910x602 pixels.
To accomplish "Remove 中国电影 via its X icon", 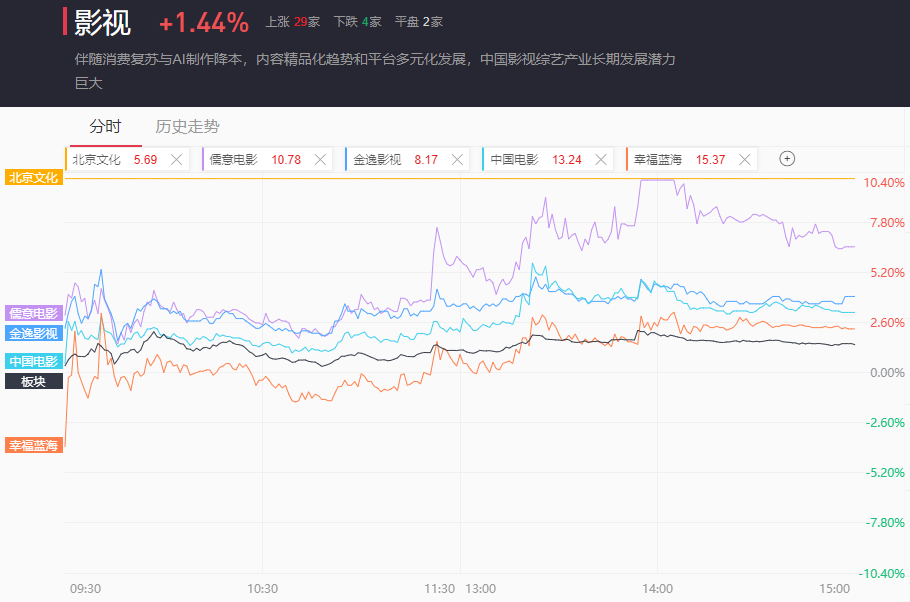I will (601, 160).
